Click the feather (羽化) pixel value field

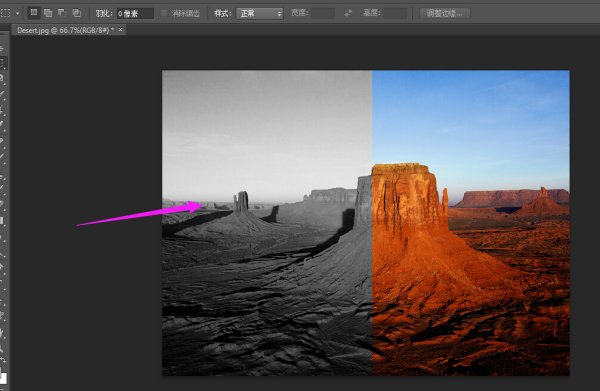[x=135, y=14]
